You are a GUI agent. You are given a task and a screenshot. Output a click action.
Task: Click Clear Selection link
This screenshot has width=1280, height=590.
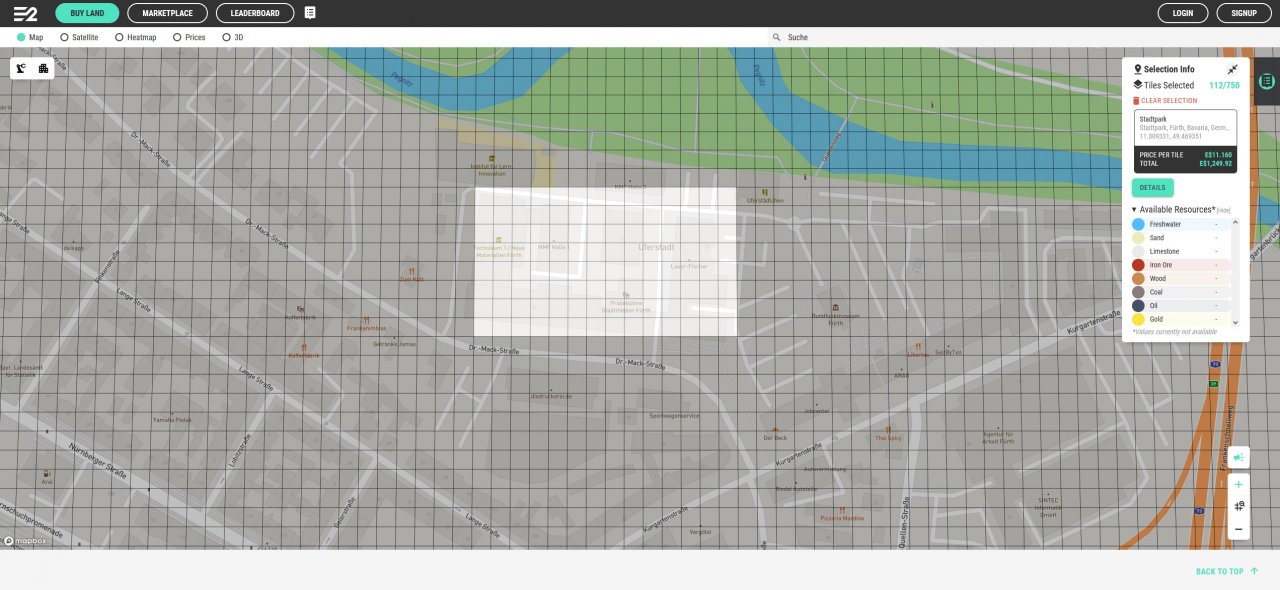pyautogui.click(x=1165, y=101)
